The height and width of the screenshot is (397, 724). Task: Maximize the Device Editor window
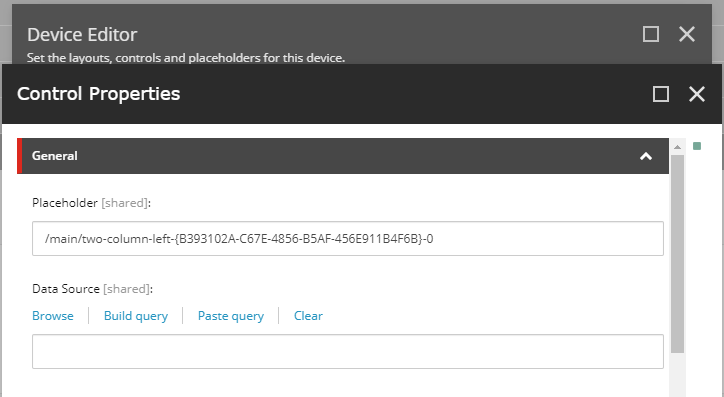(x=651, y=34)
